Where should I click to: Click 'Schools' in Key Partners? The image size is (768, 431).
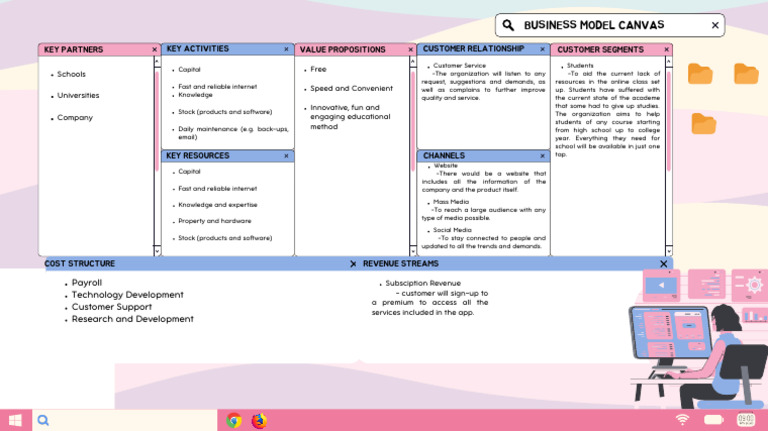tap(71, 74)
